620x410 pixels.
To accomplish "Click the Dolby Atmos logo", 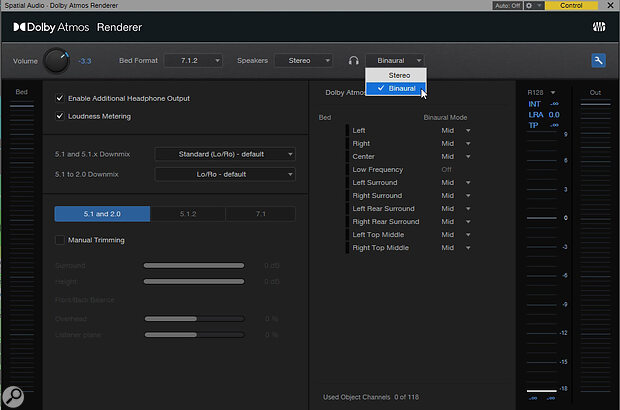I will point(51,27).
